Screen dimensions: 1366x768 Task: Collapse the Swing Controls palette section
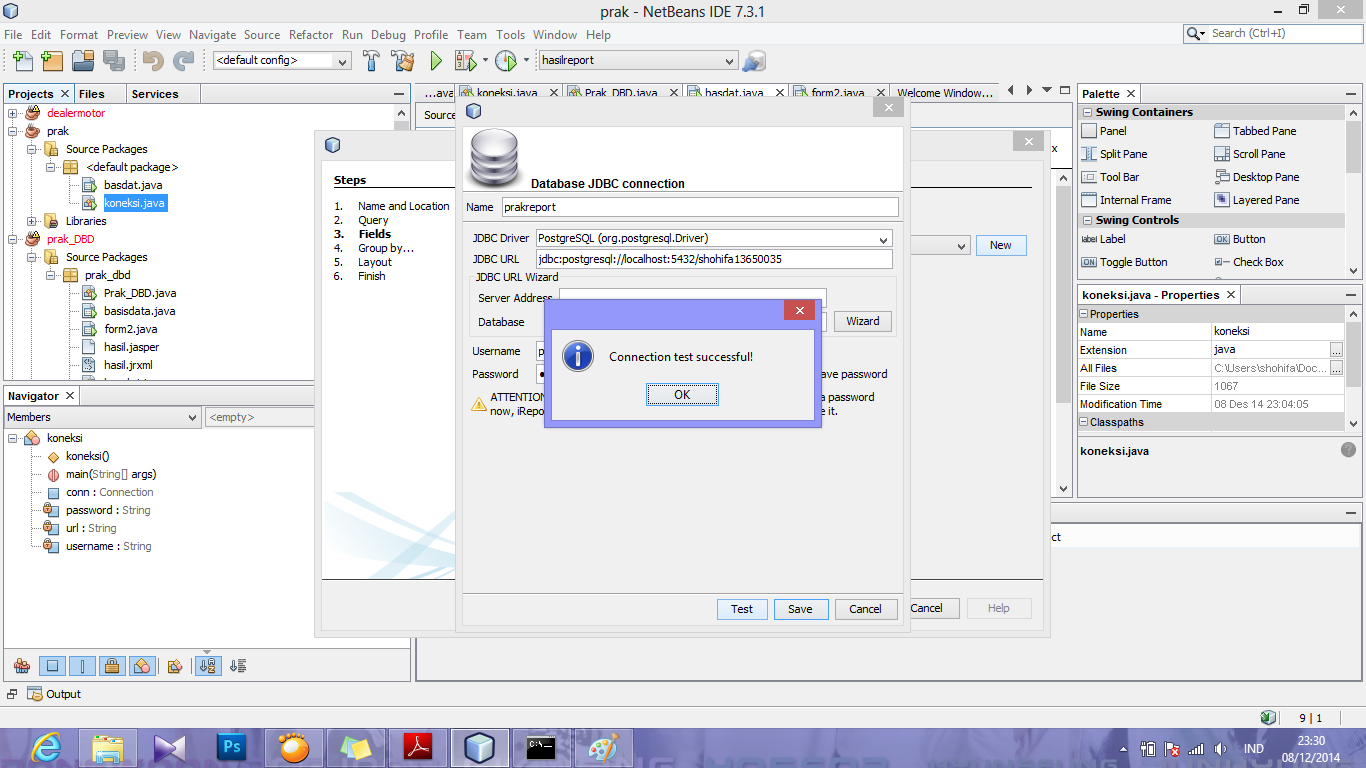(x=1087, y=220)
